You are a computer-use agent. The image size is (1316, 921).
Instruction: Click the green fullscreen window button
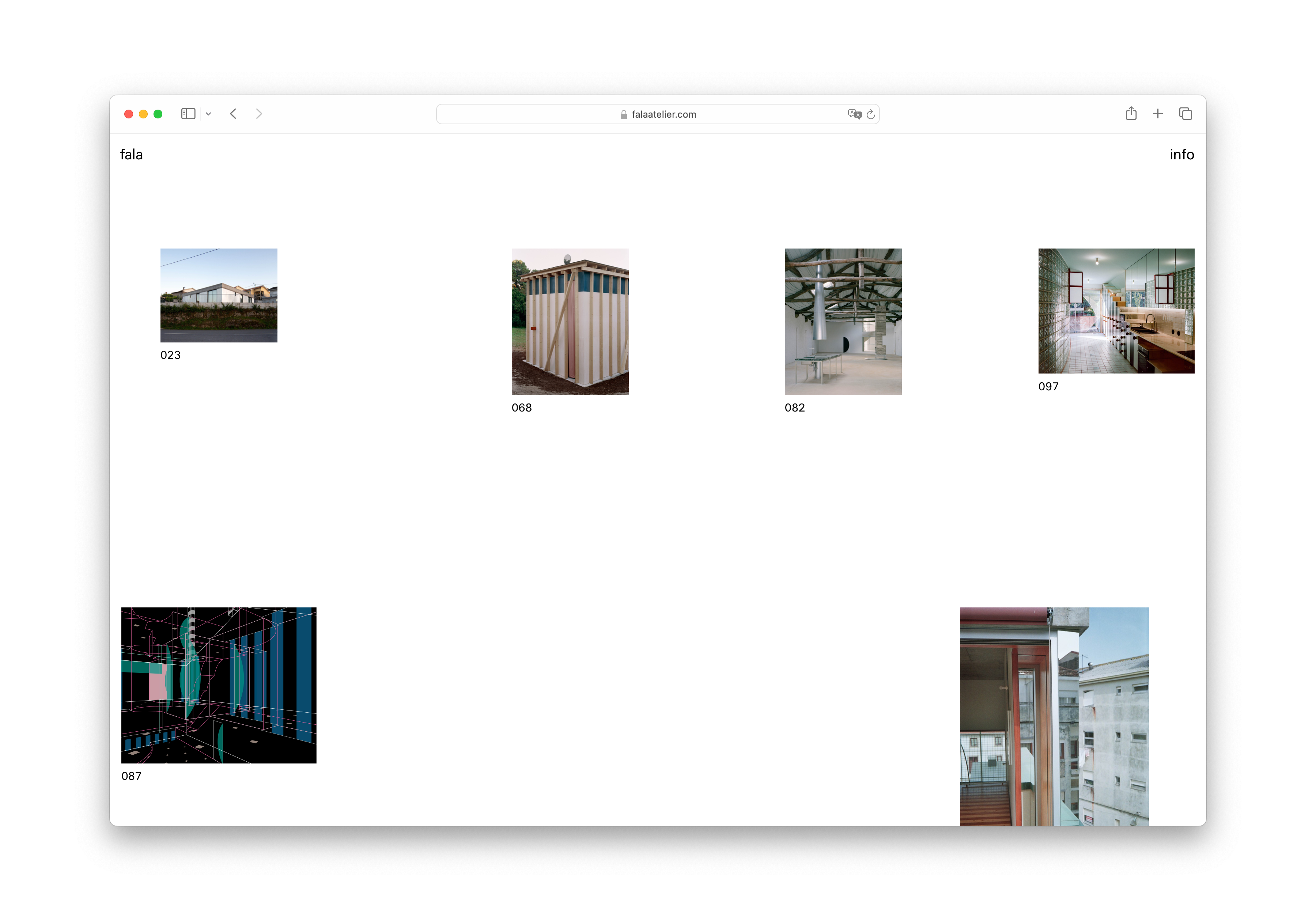158,114
